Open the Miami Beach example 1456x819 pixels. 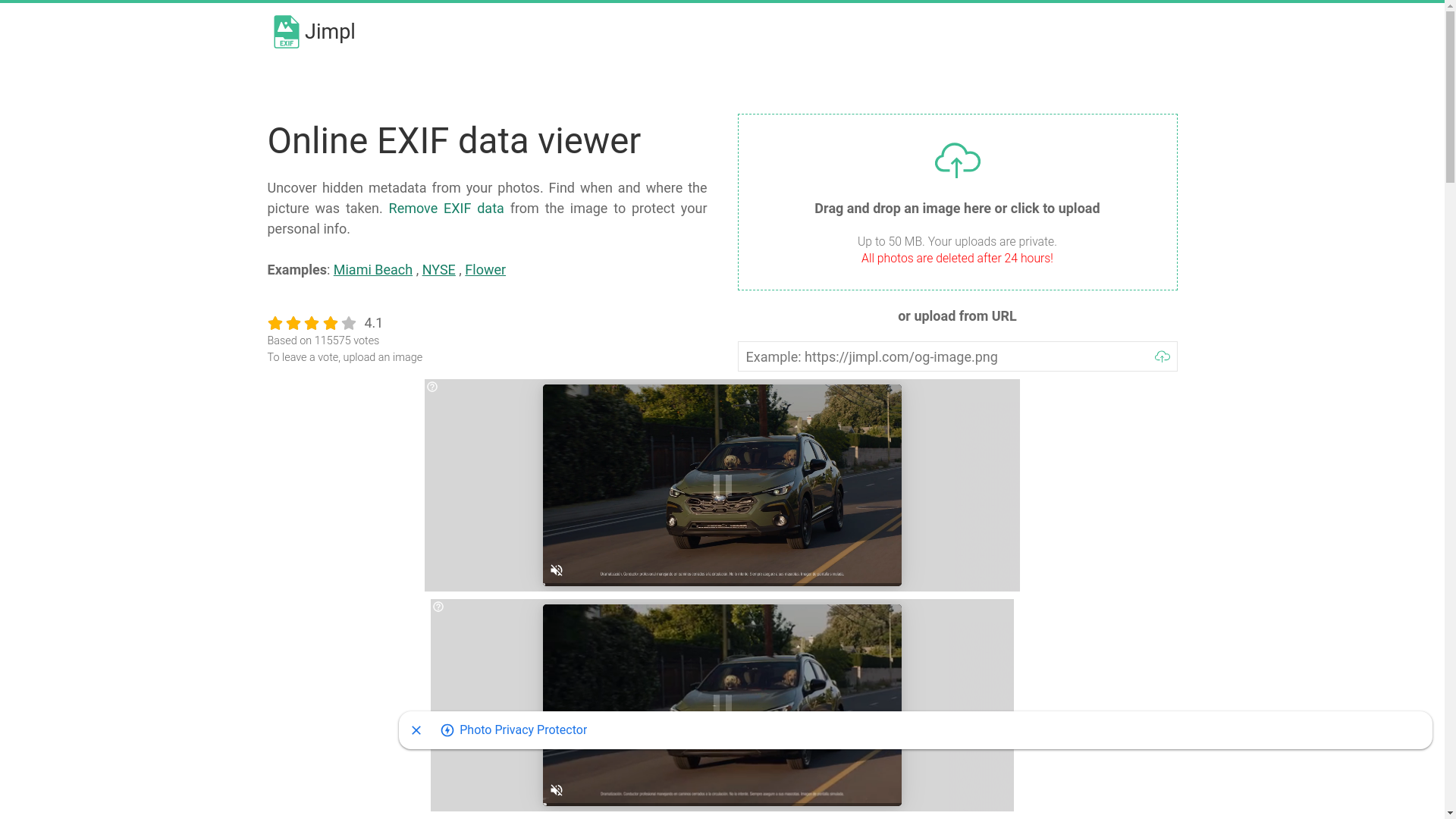373,270
